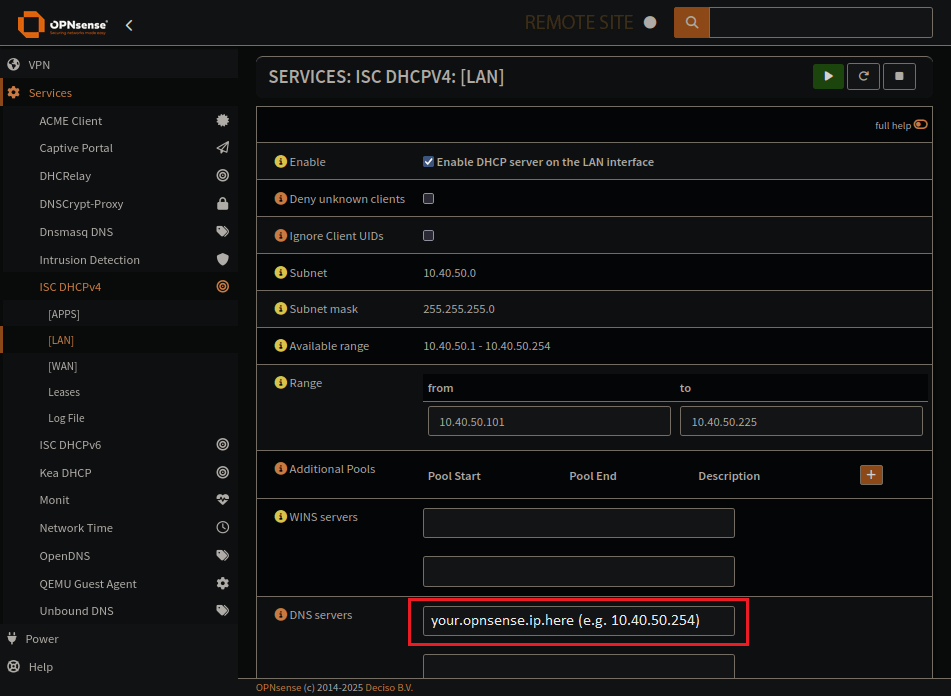Click the search magnifier button
Screen dimensions: 951x696
pyautogui.click(x=691, y=22)
